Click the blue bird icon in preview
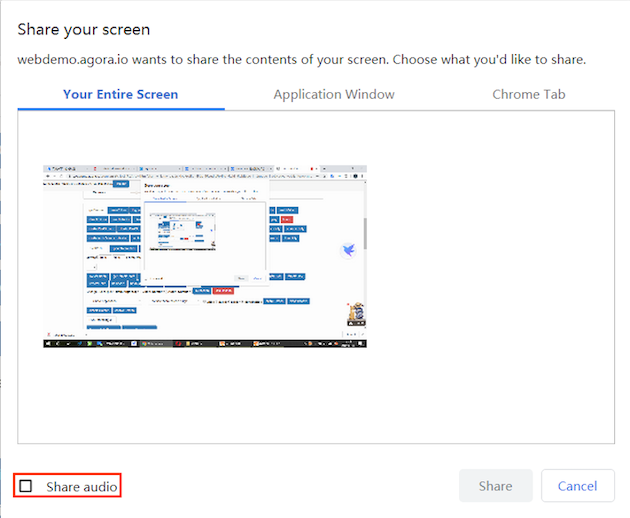630x518 pixels. 349,249
